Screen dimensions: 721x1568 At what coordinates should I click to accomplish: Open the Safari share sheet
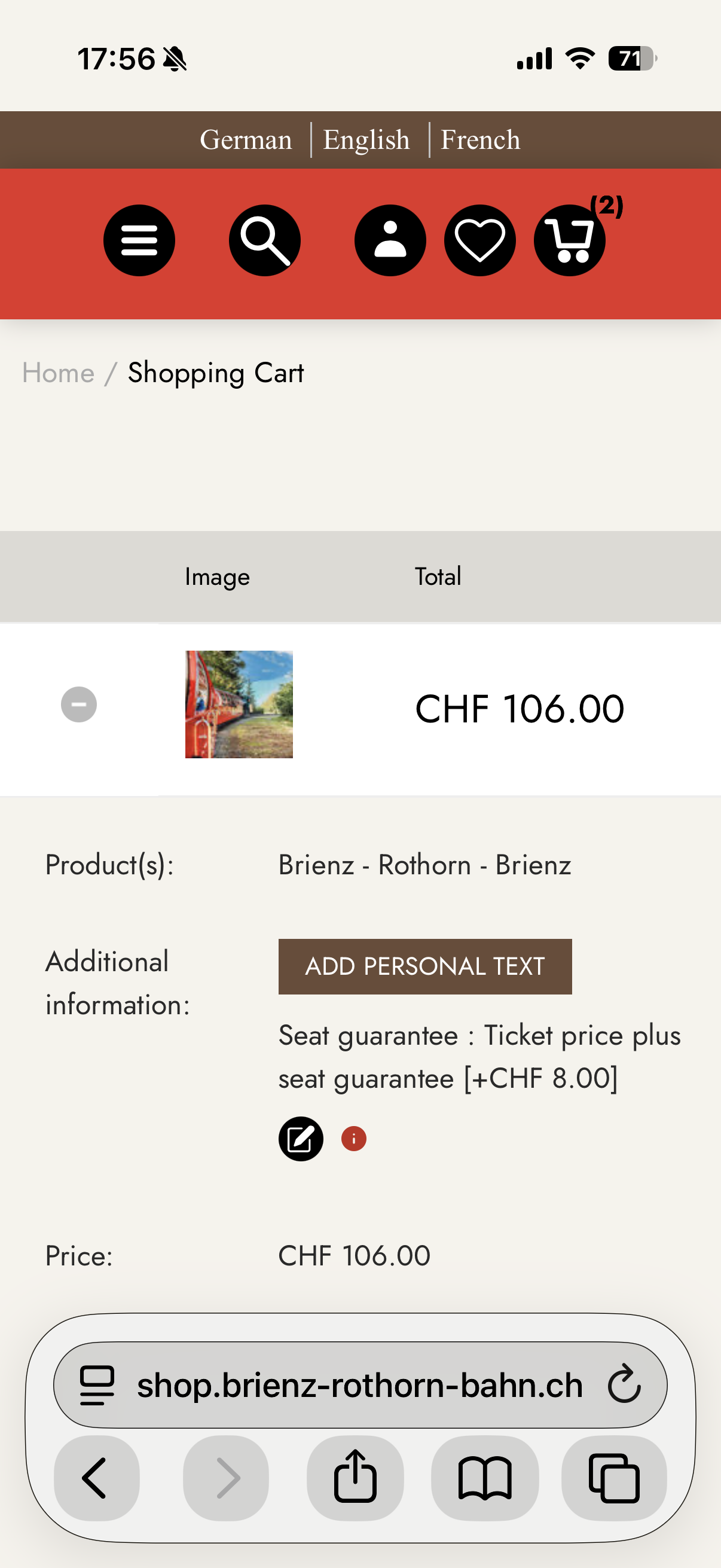[x=355, y=1477]
